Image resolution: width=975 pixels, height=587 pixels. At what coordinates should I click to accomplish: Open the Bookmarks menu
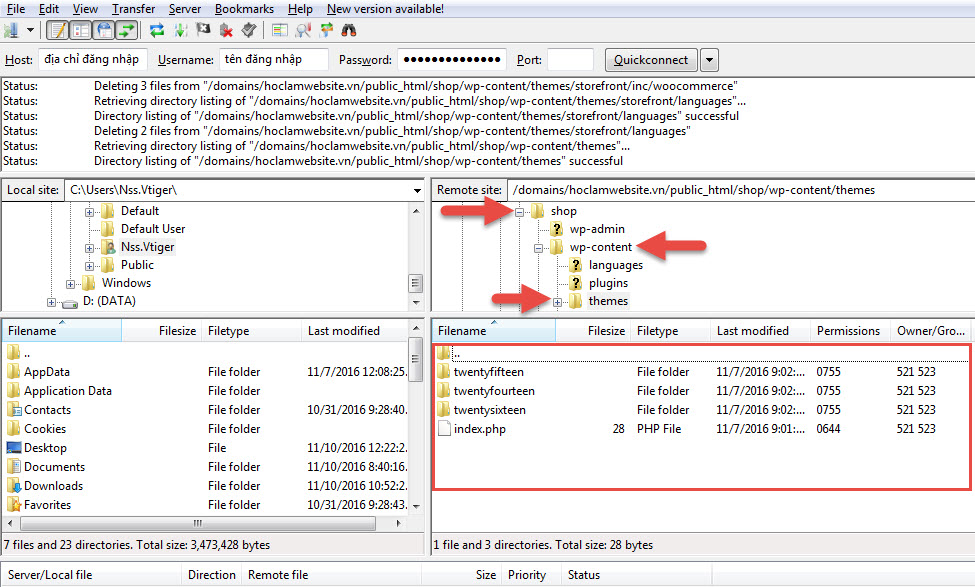(244, 9)
